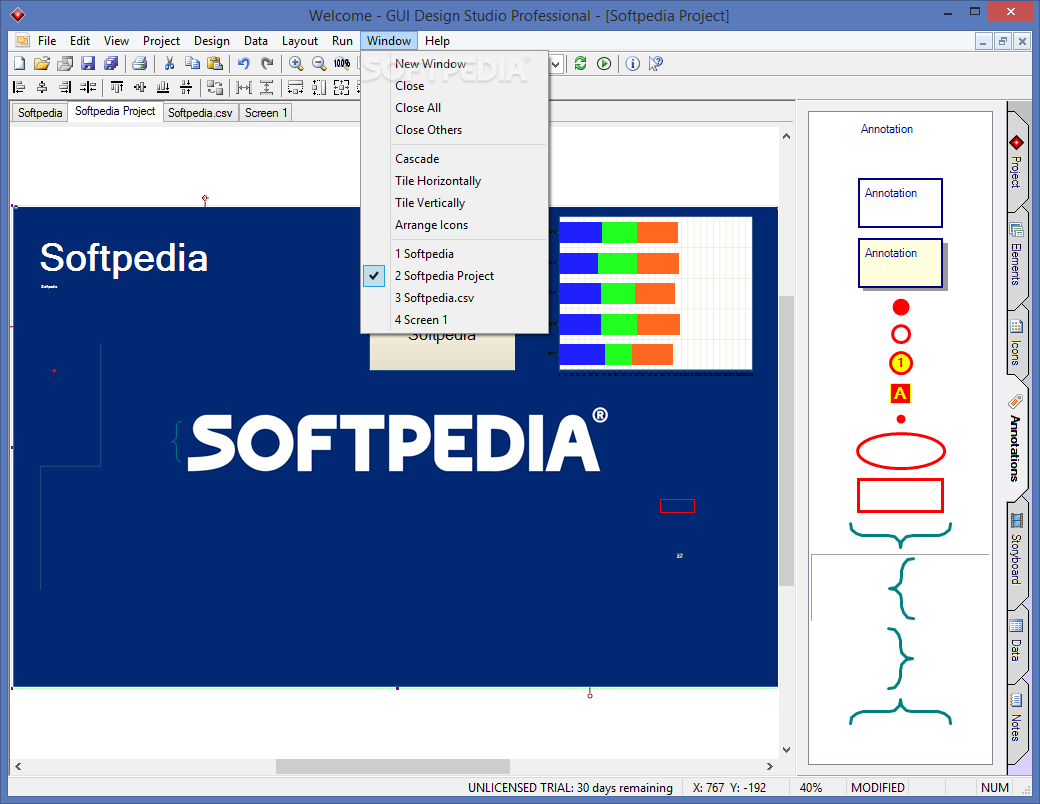The image size is (1040, 804).
Task: Click the Redo arrow icon
Action: tap(267, 64)
